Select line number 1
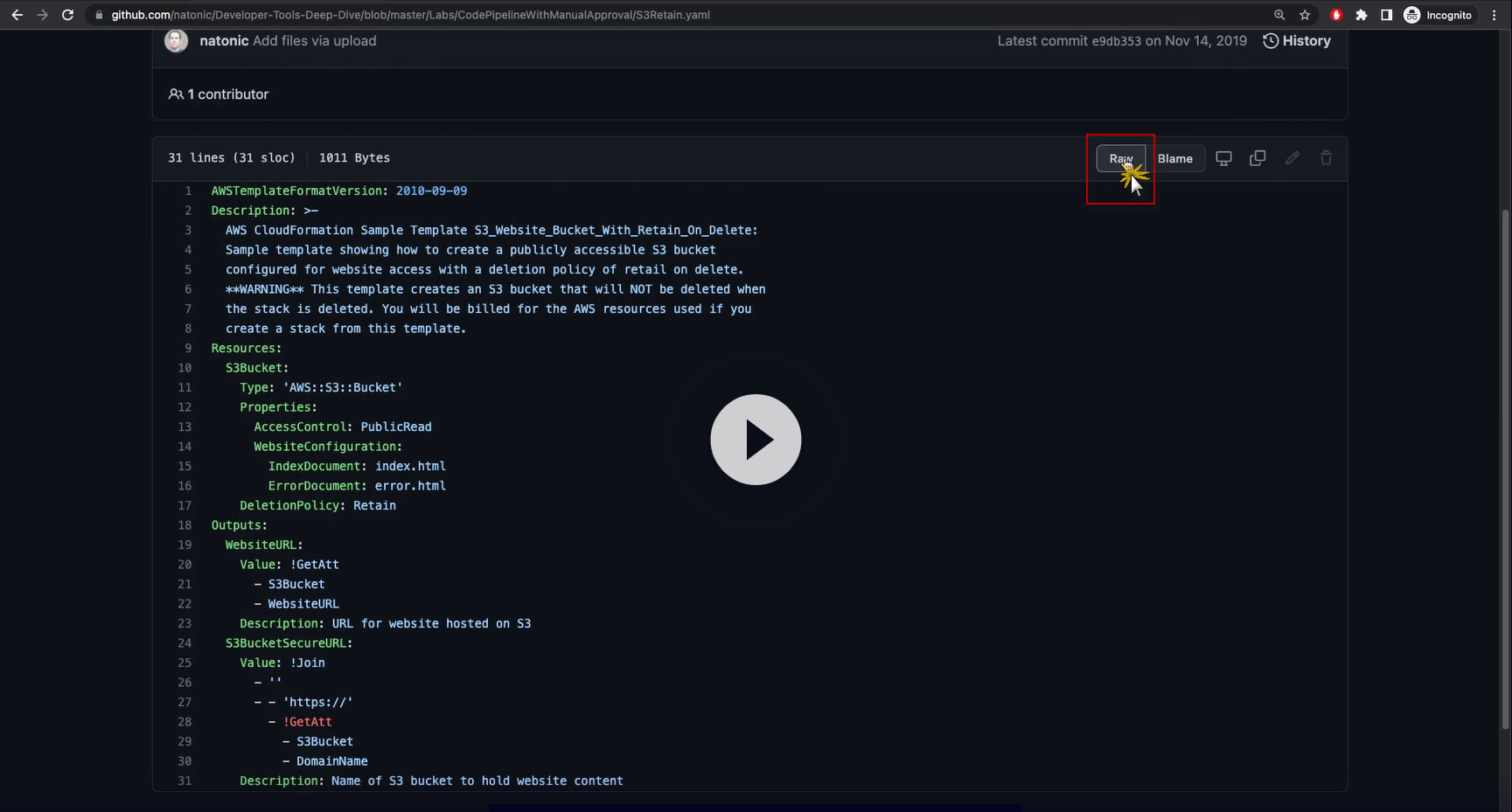Viewport: 1512px width, 812px height. (188, 191)
